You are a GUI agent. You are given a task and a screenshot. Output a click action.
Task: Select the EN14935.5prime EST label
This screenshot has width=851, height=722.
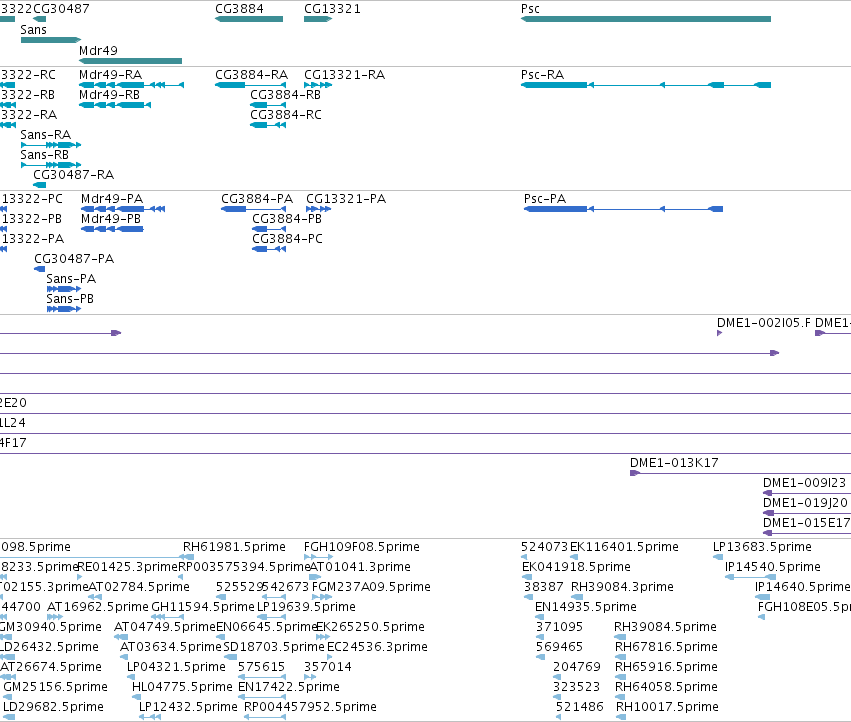pyautogui.click(x=586, y=607)
